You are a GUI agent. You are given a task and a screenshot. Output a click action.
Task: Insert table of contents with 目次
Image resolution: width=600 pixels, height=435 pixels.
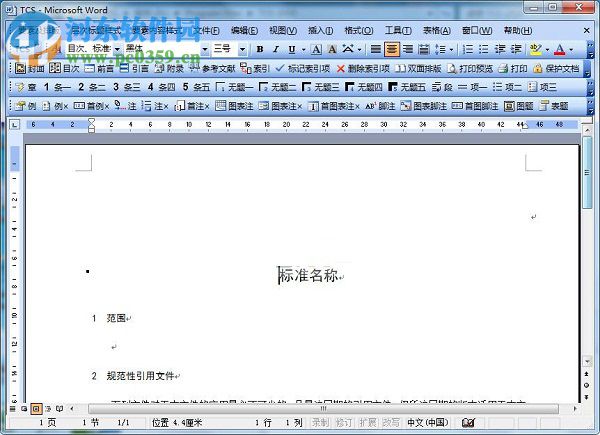click(x=64, y=68)
